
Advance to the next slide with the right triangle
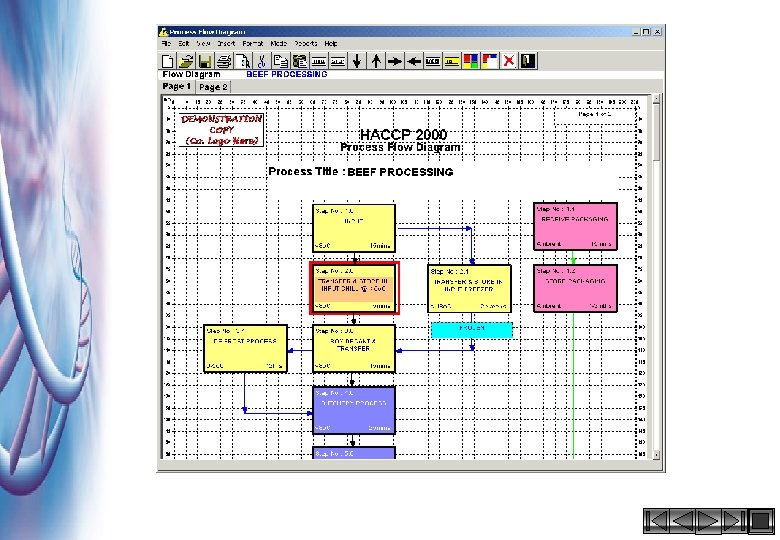coord(708,521)
